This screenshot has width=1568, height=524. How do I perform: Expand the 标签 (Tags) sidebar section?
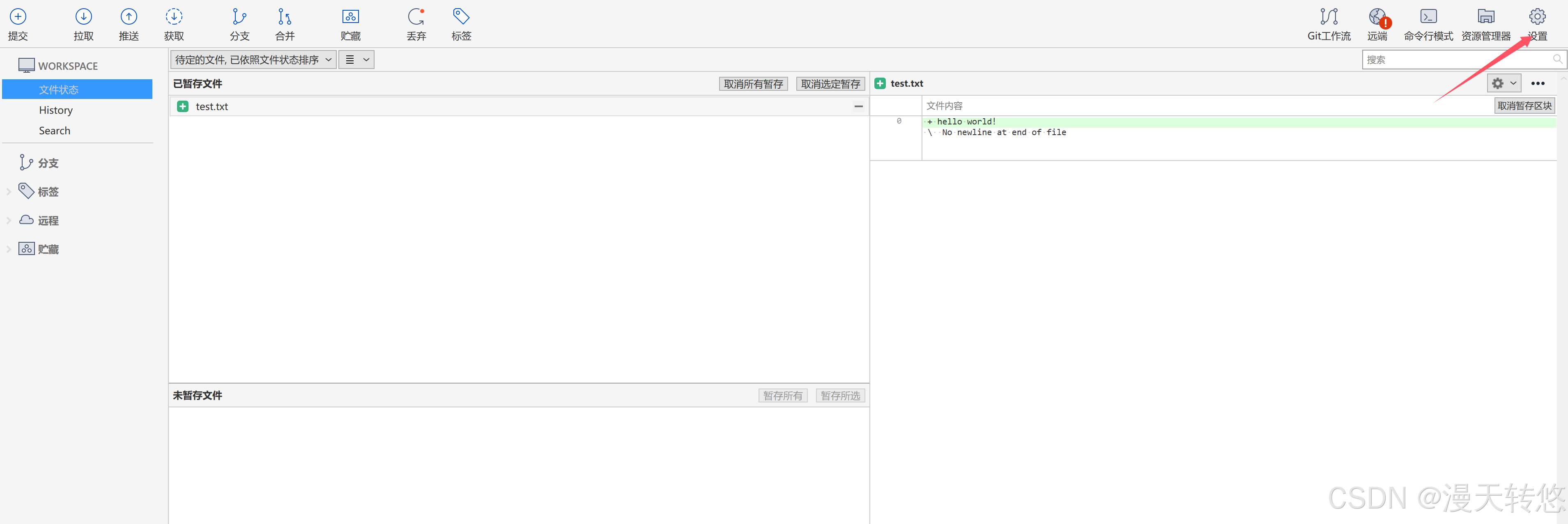9,192
